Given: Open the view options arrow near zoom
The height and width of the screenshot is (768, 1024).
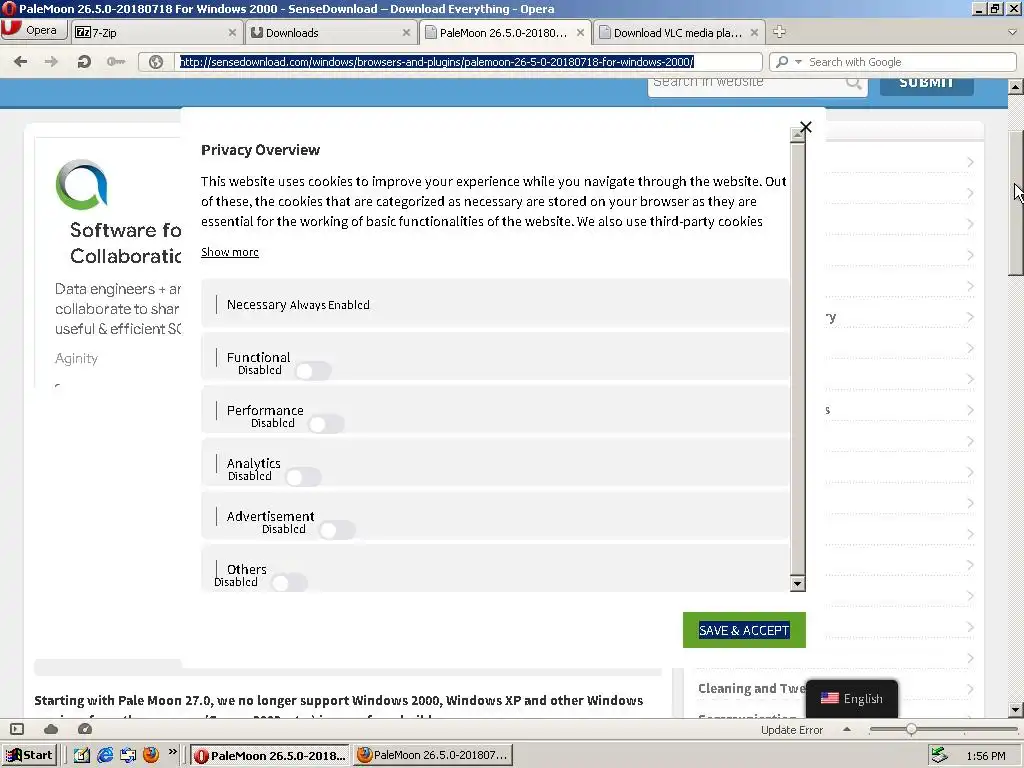Looking at the screenshot, I should pos(847,729).
